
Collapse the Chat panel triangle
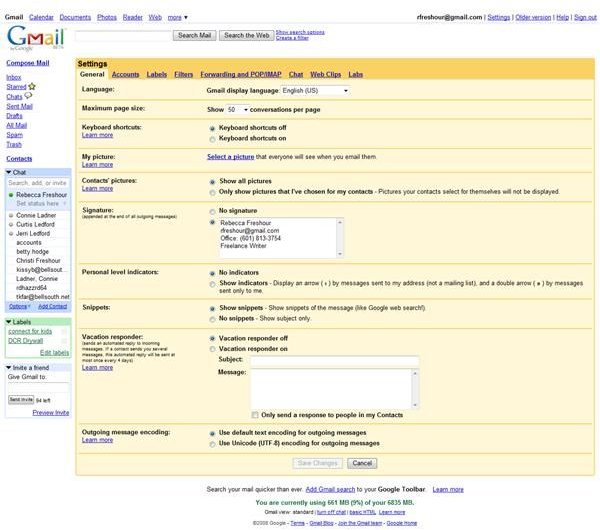point(9,172)
